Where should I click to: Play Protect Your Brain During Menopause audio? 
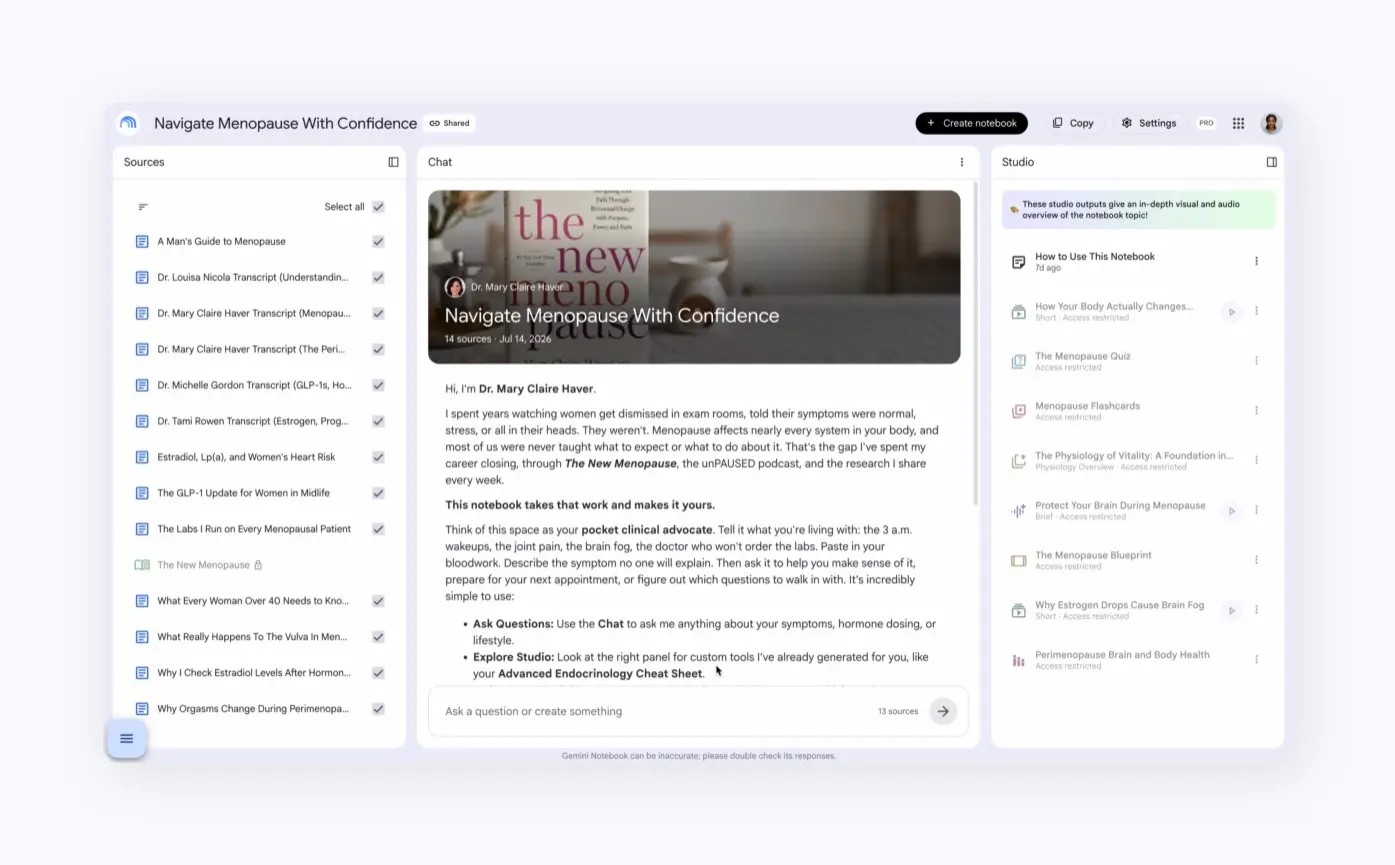point(1231,511)
